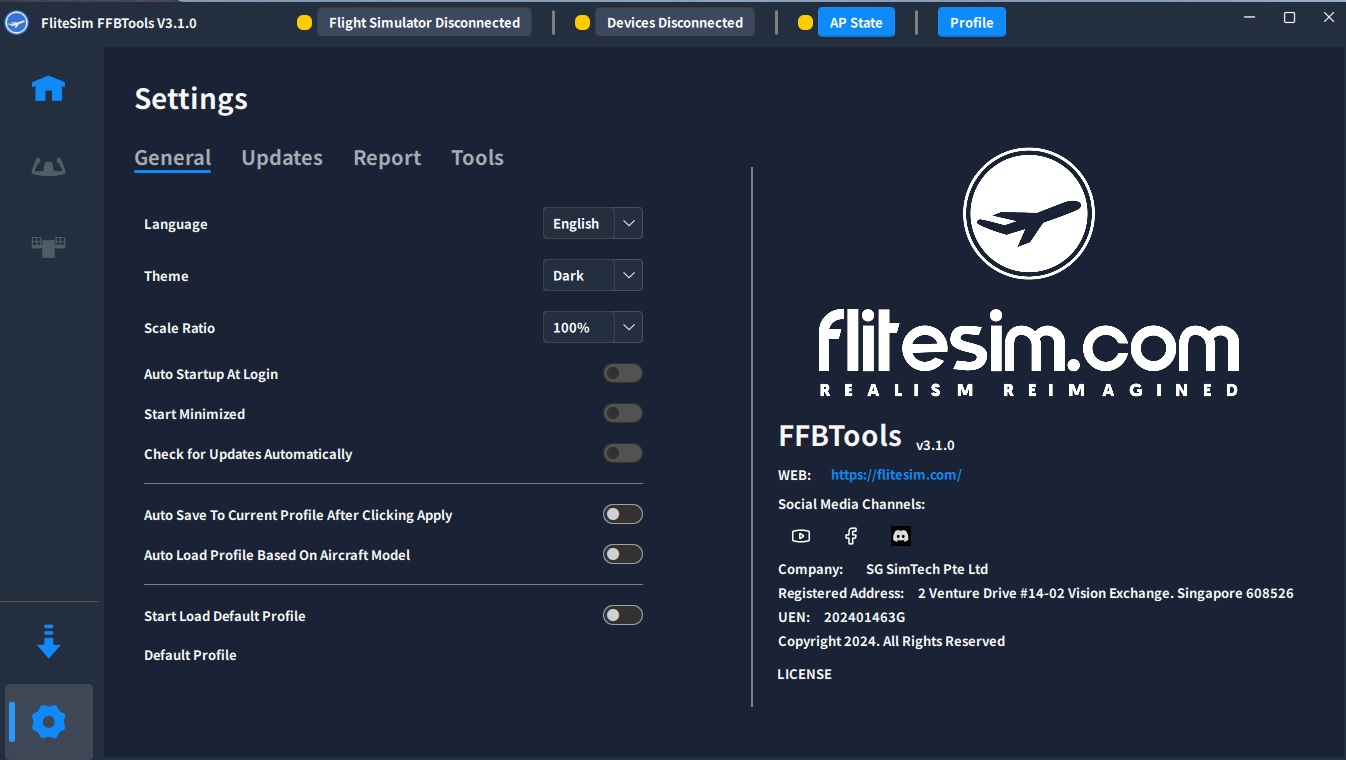
Task: Toggle Start Minimized switch
Action: click(x=622, y=414)
